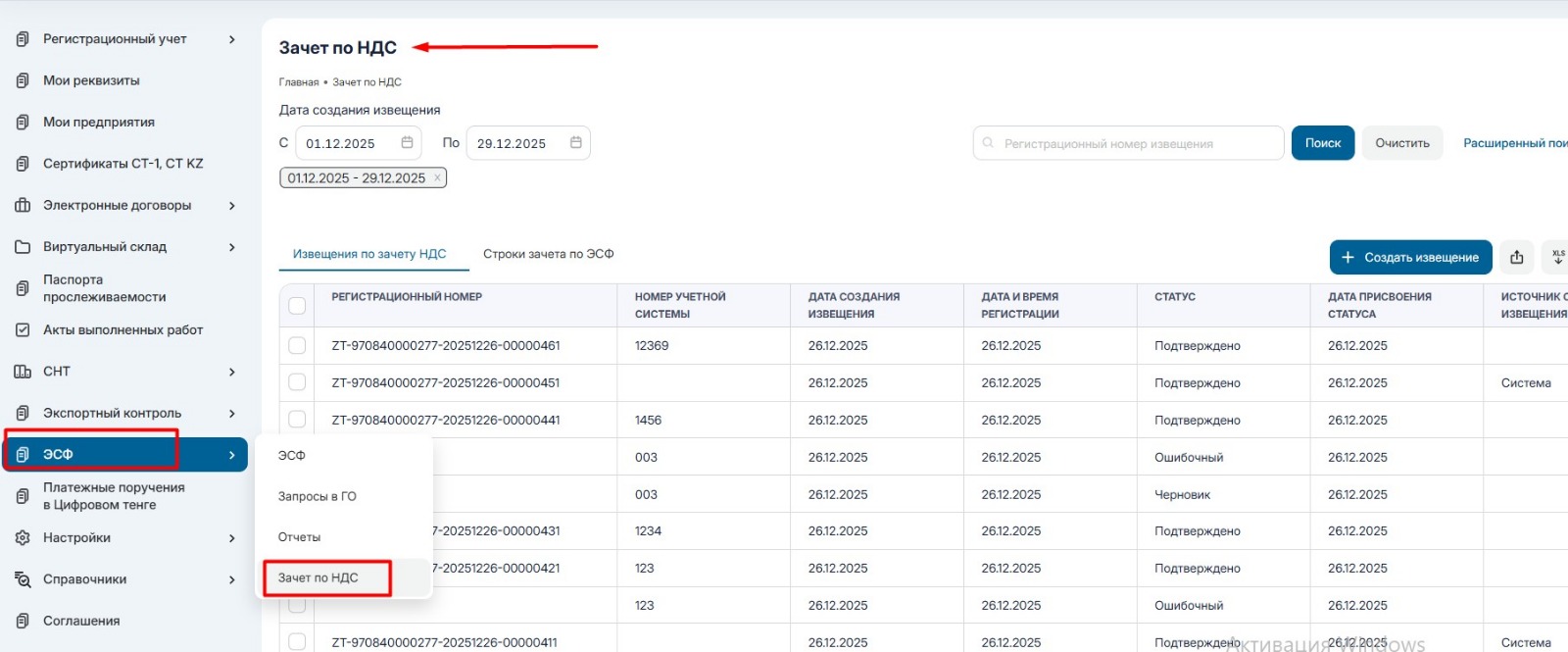Expand the Регистрационный учет menu chevron

pyautogui.click(x=232, y=39)
